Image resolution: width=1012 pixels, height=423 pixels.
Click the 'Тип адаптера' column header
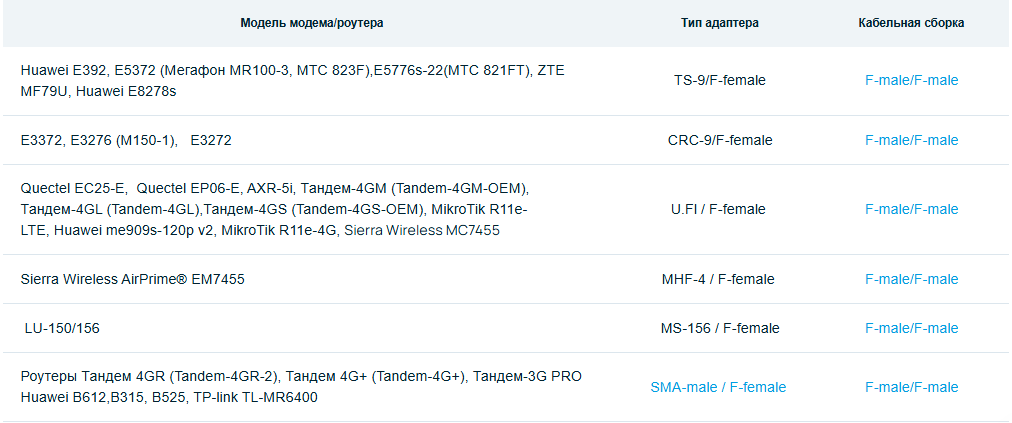coord(719,22)
